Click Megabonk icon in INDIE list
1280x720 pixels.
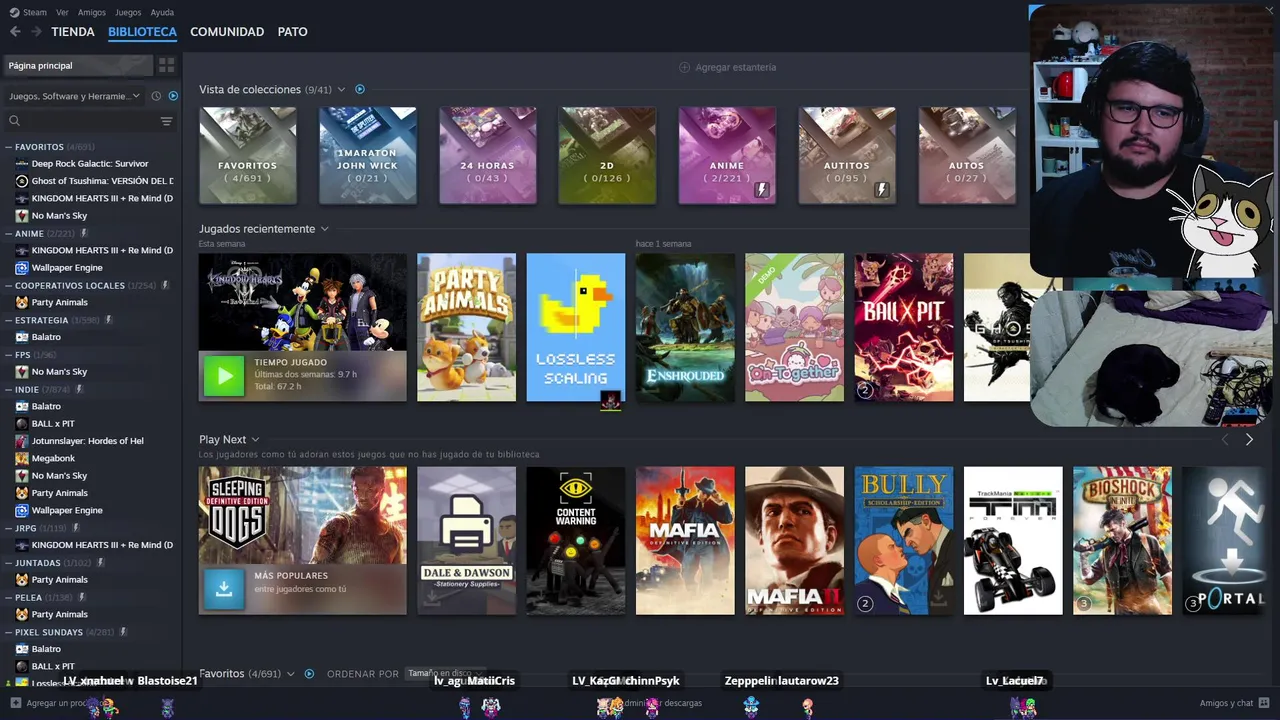pyautogui.click(x=22, y=458)
